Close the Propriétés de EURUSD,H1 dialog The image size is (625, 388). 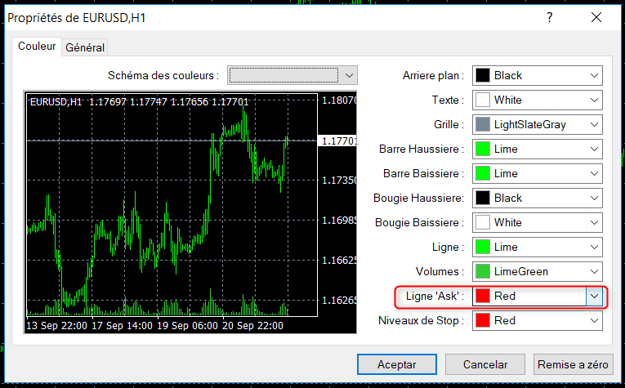click(596, 17)
